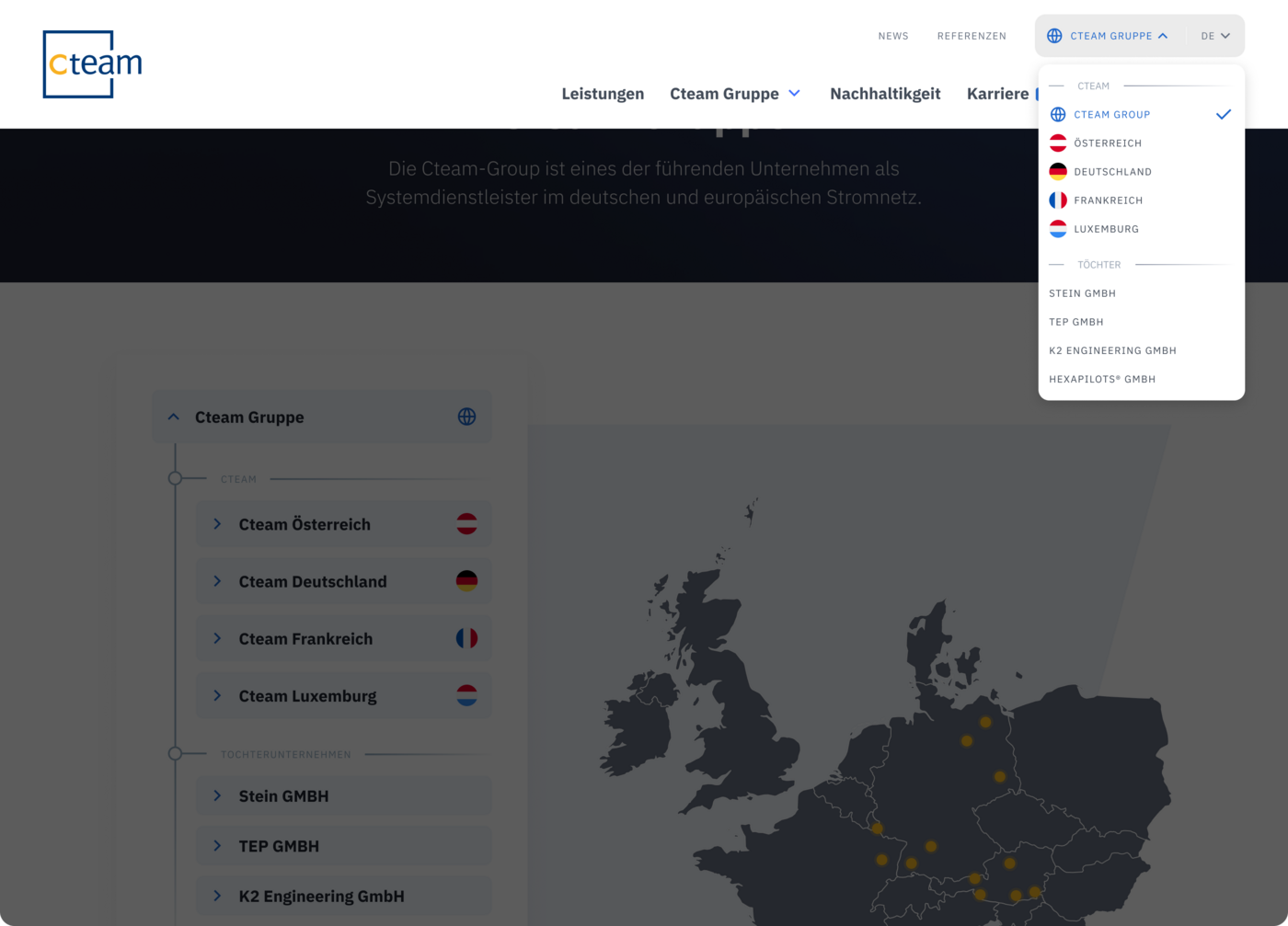Screen dimensions: 1288x926
Task: Click the globe icon in the Cteam Gruppe selector
Action: [x=1054, y=36]
